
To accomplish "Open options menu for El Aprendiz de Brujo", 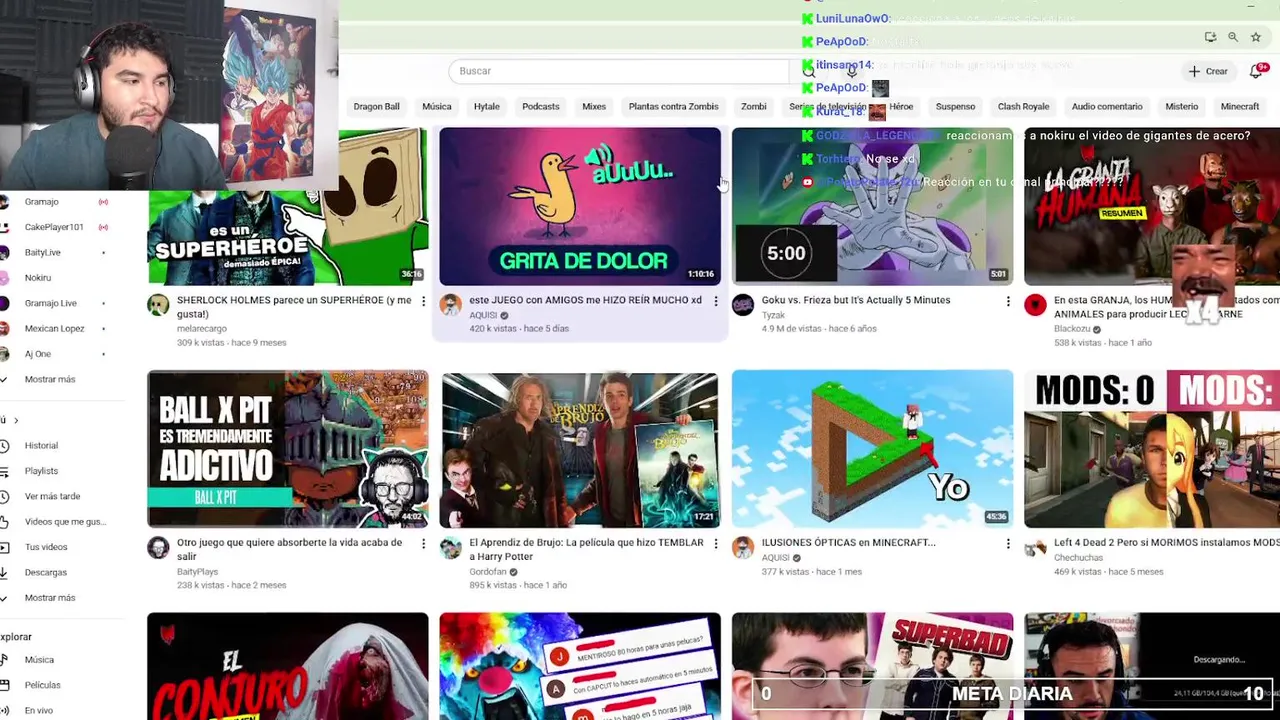I will click(x=715, y=544).
